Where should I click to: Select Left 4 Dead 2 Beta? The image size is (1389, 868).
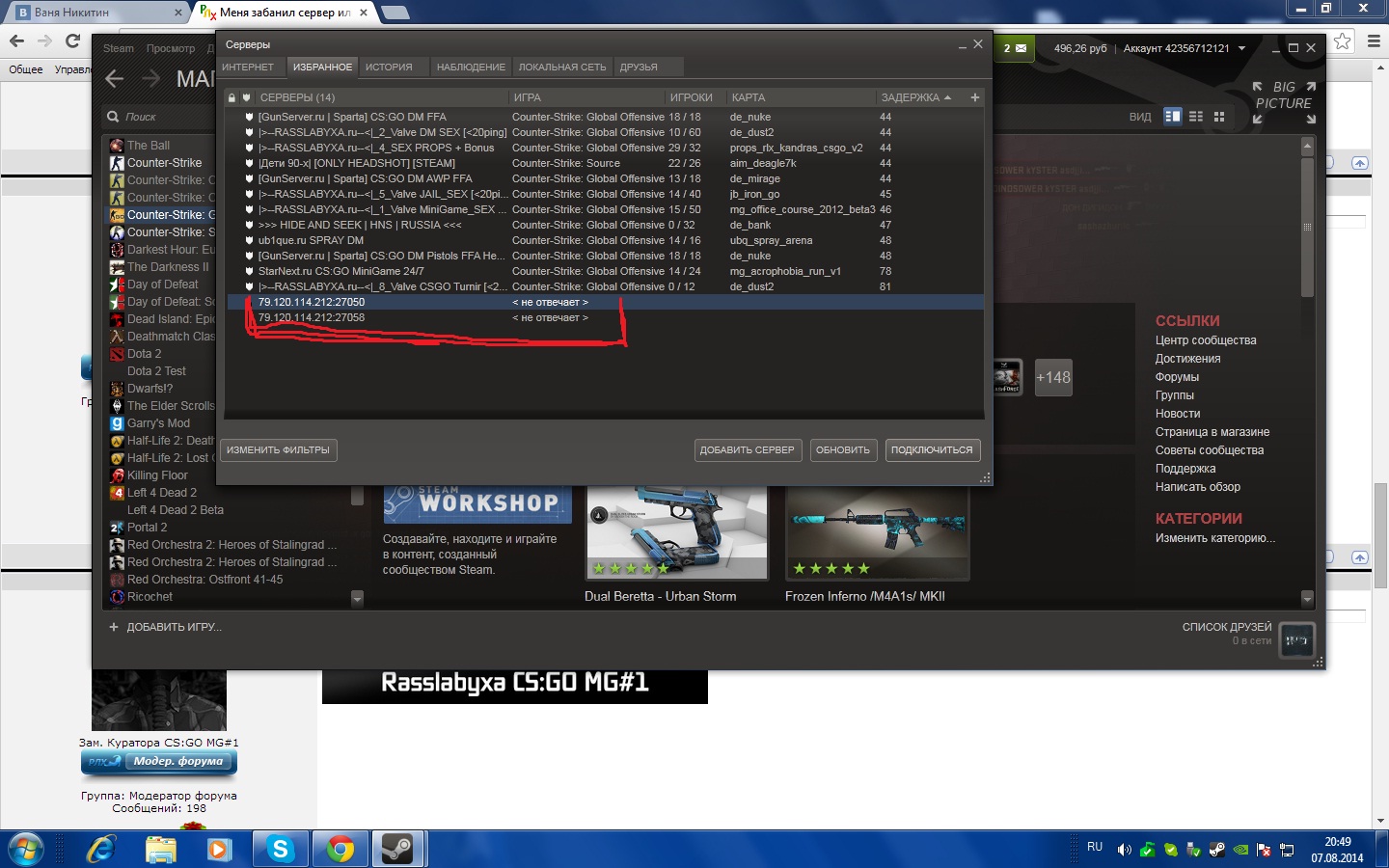tap(176, 510)
